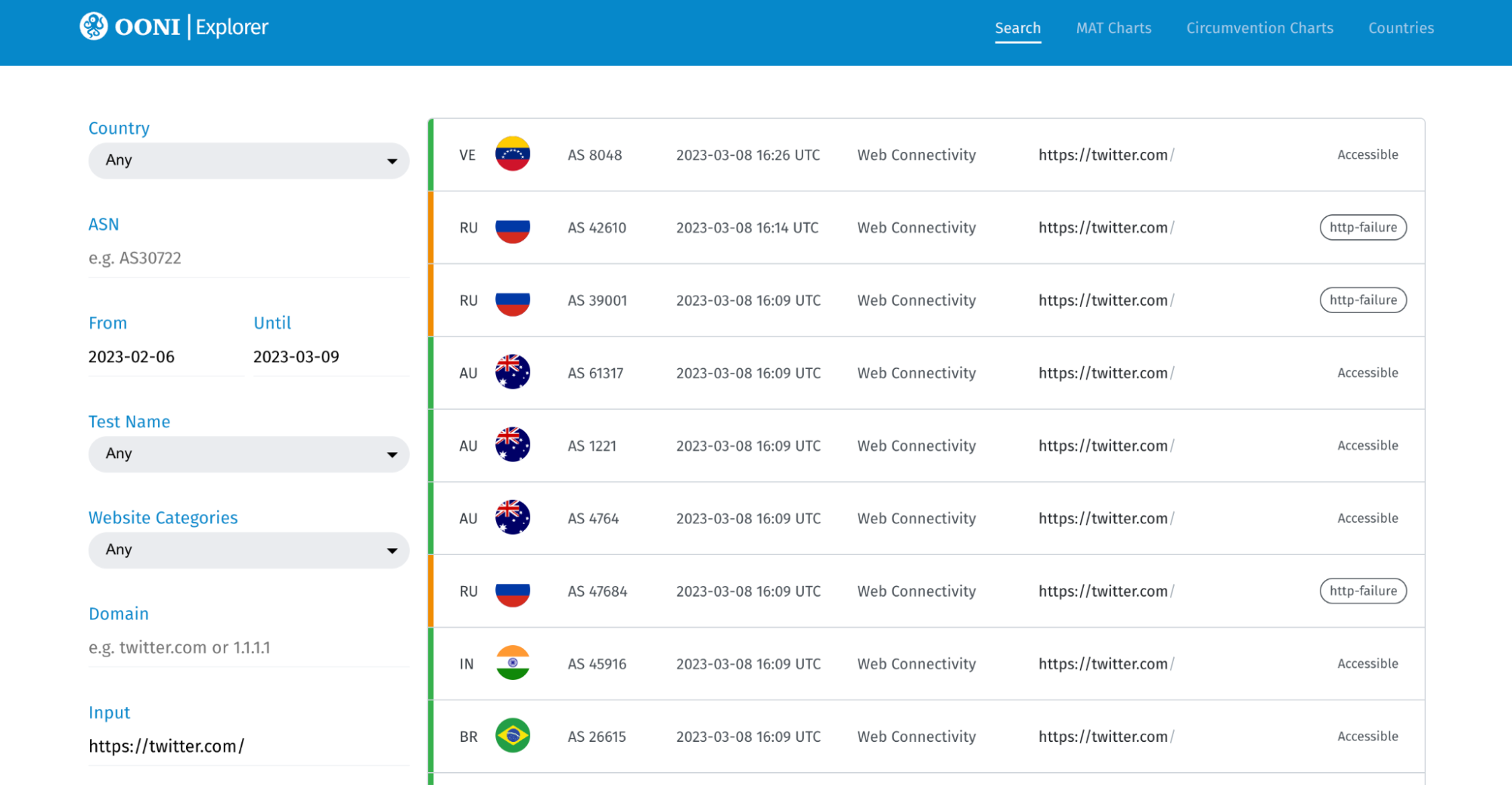Click the OONI Explorer logo

click(174, 27)
